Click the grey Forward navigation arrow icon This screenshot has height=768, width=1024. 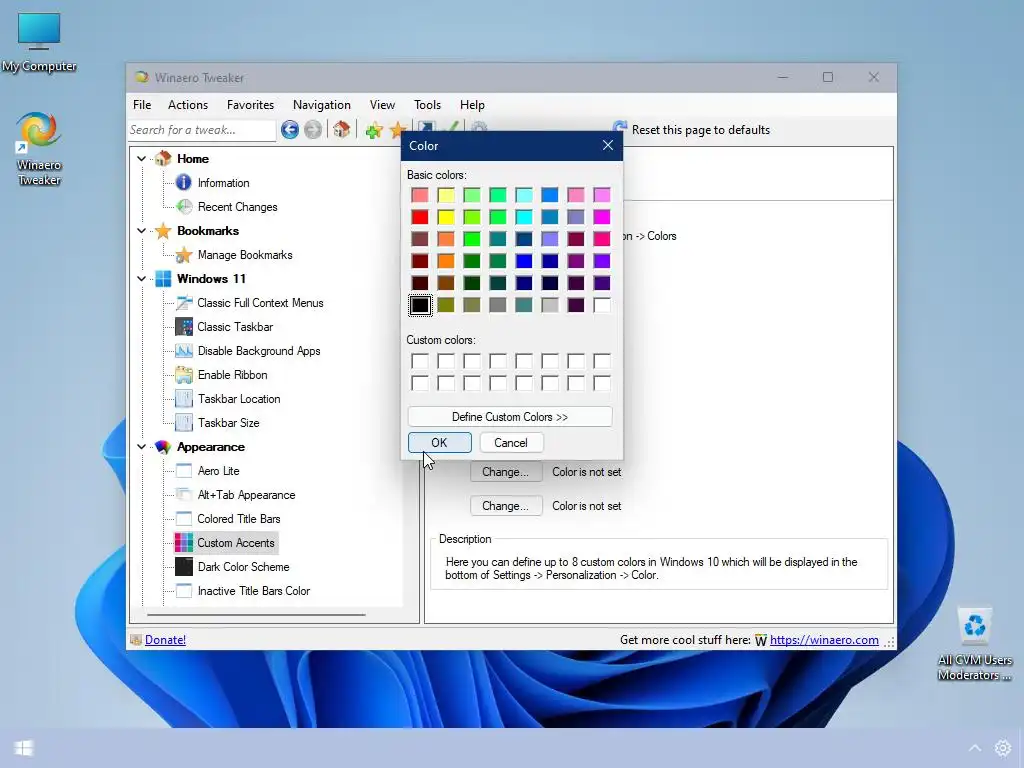313,129
